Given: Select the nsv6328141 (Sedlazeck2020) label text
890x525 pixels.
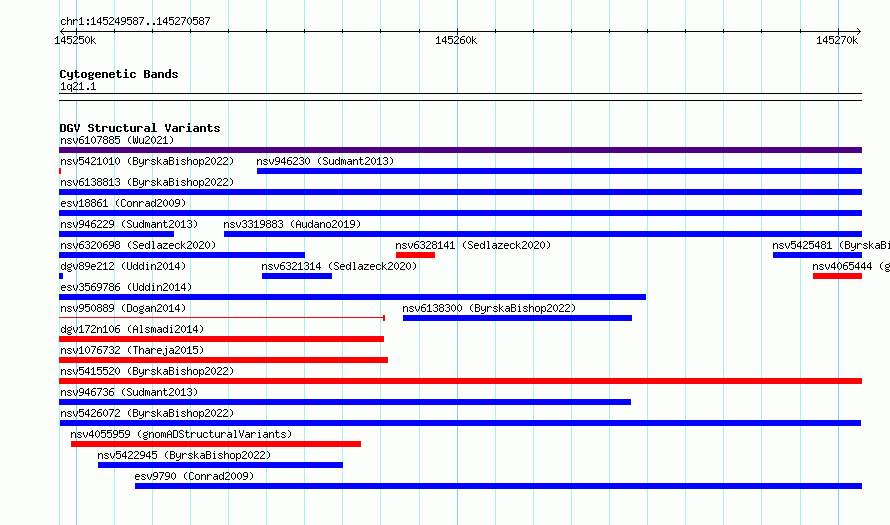Looking at the screenshot, I should tap(473, 245).
